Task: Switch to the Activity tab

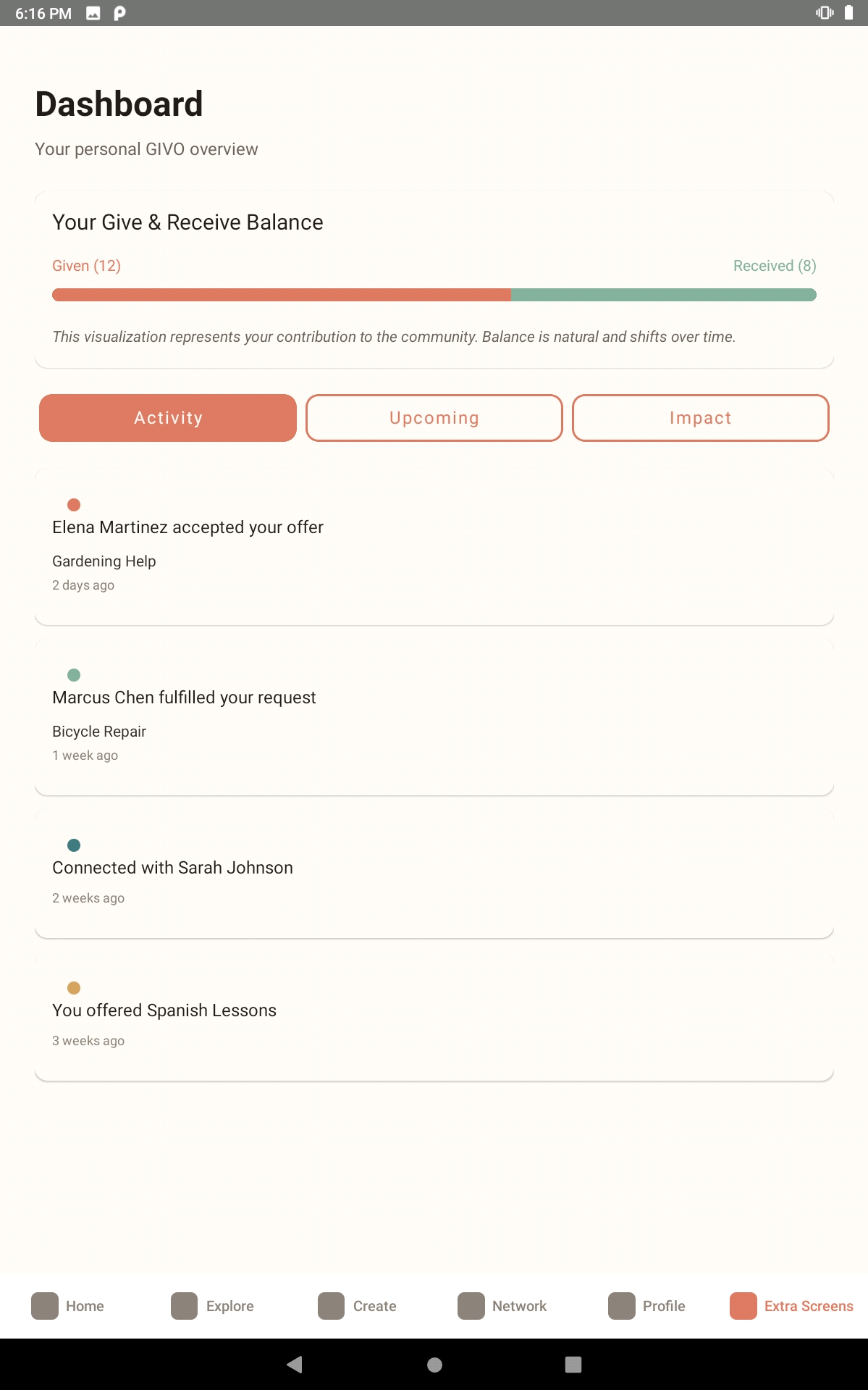Action: (168, 418)
